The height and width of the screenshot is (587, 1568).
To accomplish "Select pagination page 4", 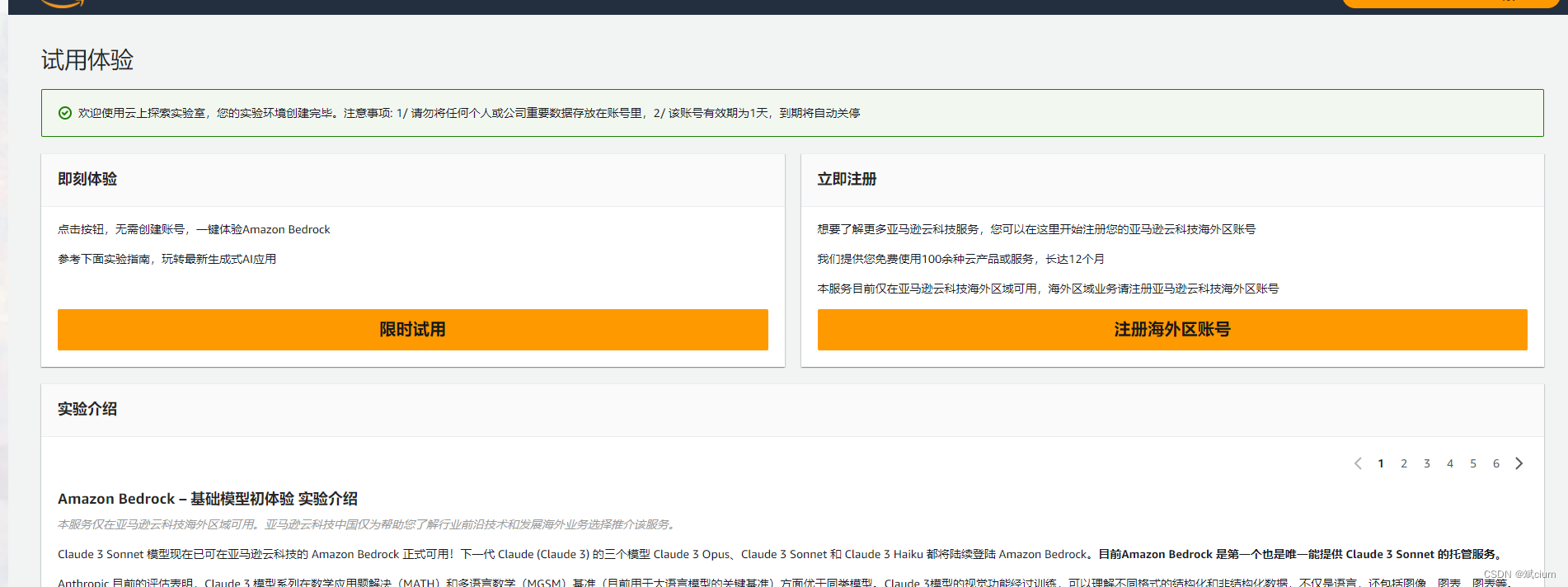I will pos(1450,463).
